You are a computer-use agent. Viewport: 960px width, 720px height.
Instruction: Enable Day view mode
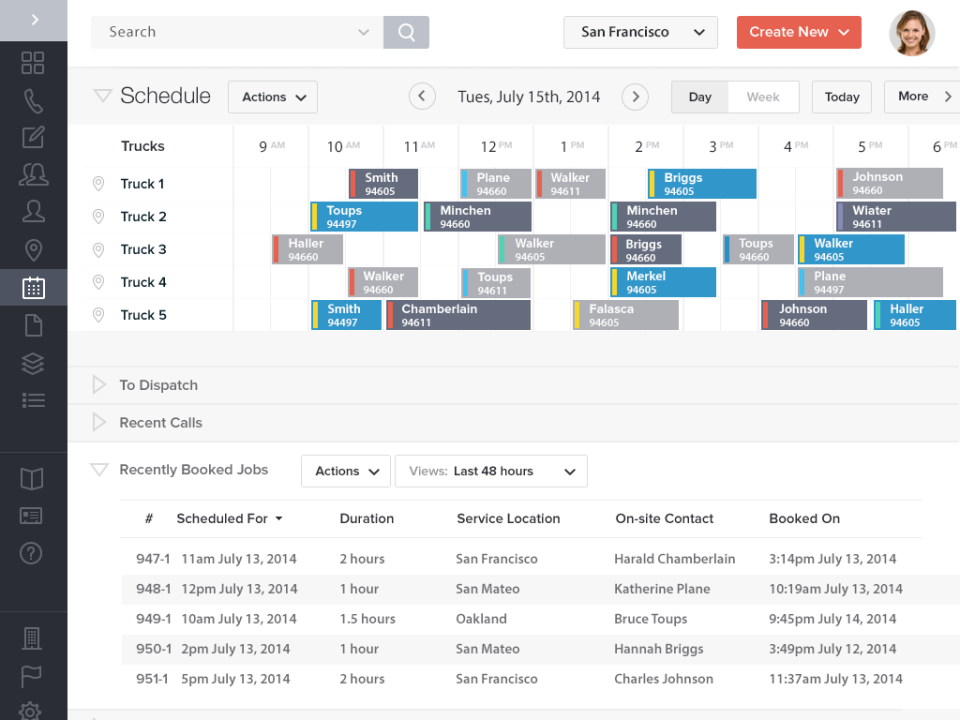coord(699,96)
